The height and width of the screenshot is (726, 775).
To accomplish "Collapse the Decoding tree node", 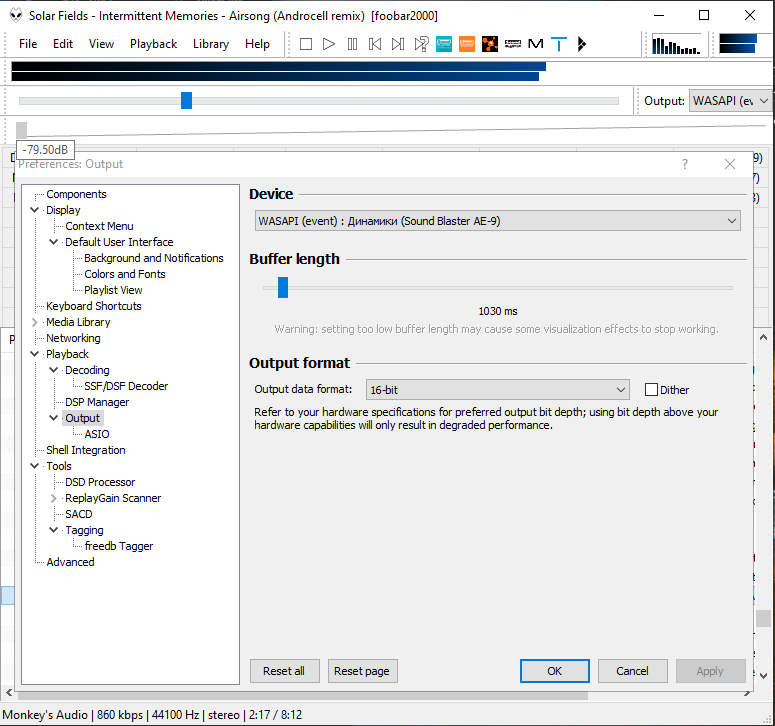I will [x=53, y=370].
